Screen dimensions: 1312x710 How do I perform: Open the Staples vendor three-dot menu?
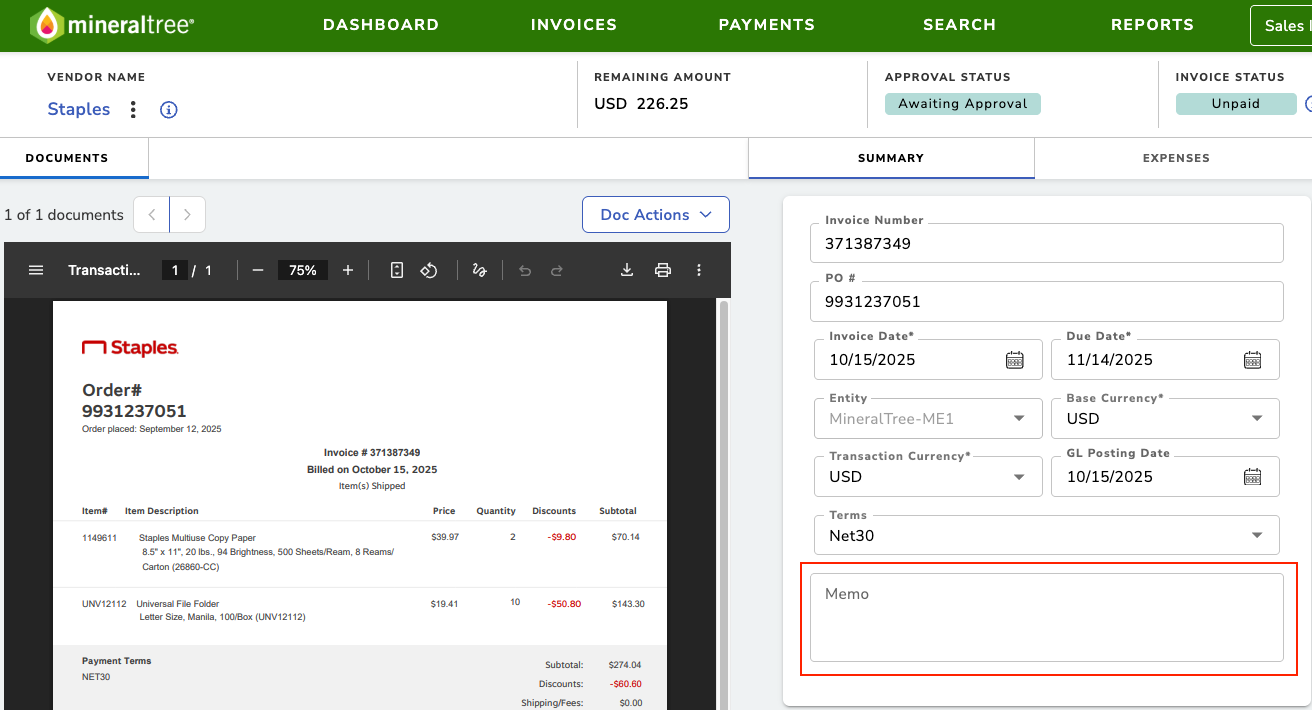tap(133, 110)
